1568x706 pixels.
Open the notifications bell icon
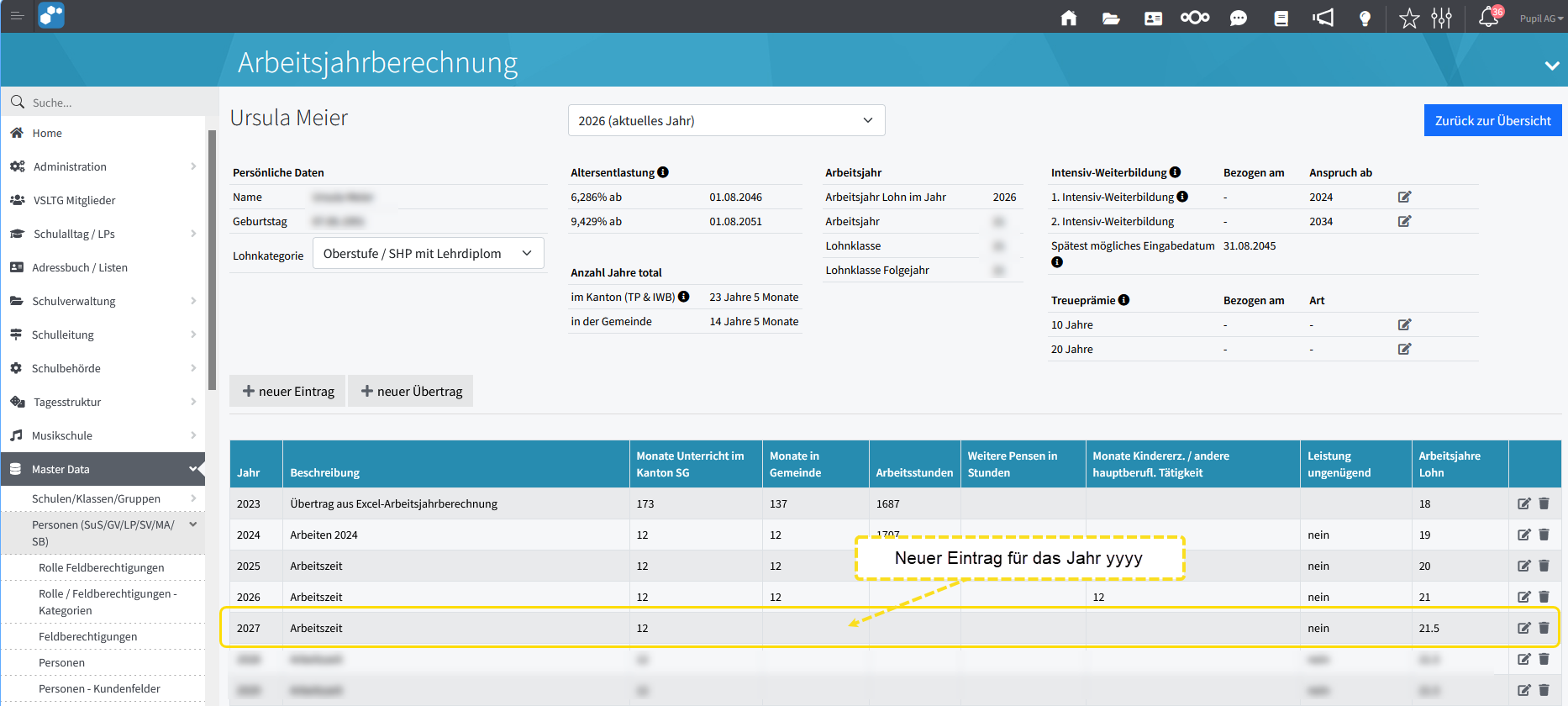point(1489,17)
